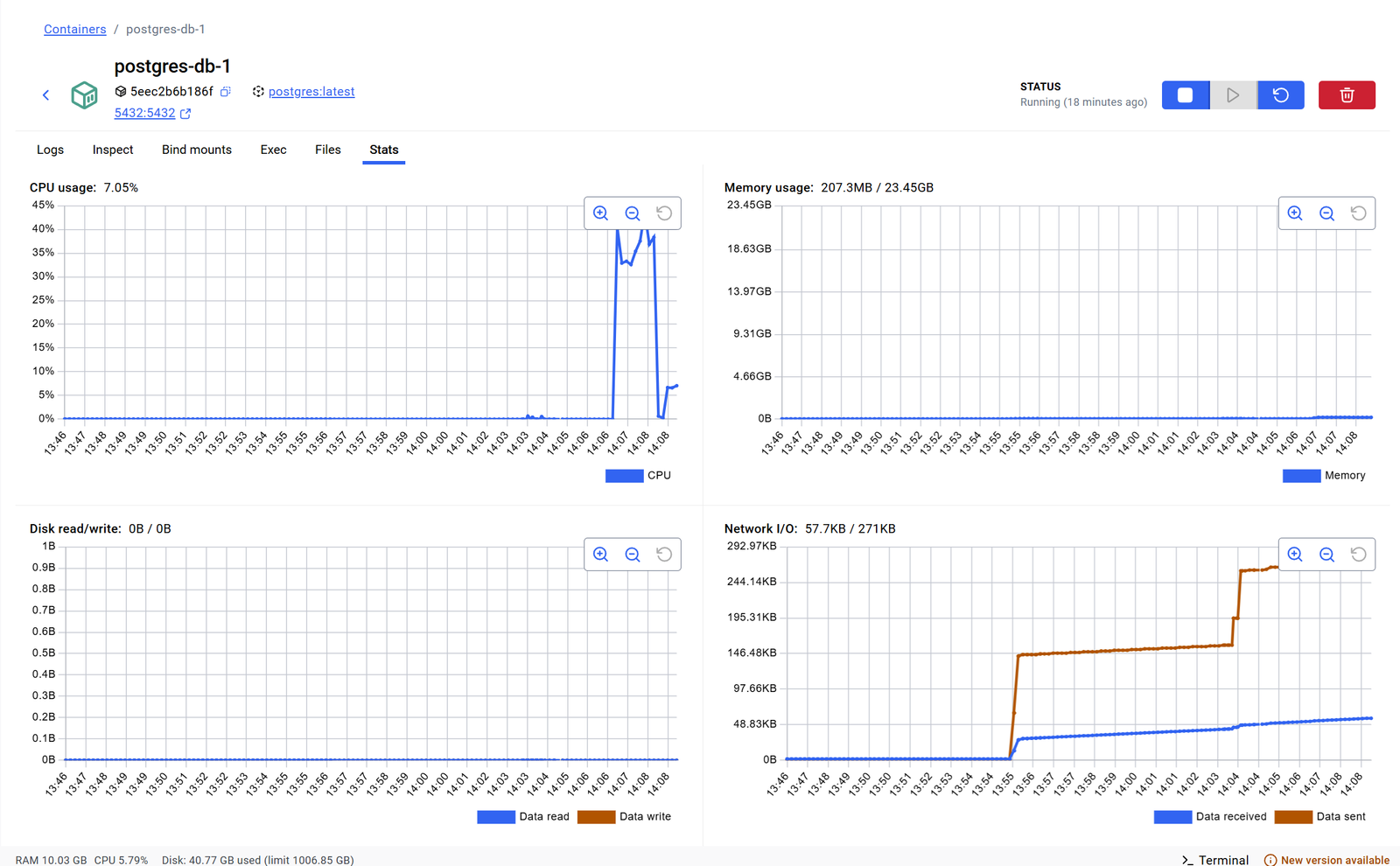This screenshot has height=866, width=1400.
Task: Switch to the Logs tab
Action: click(50, 150)
